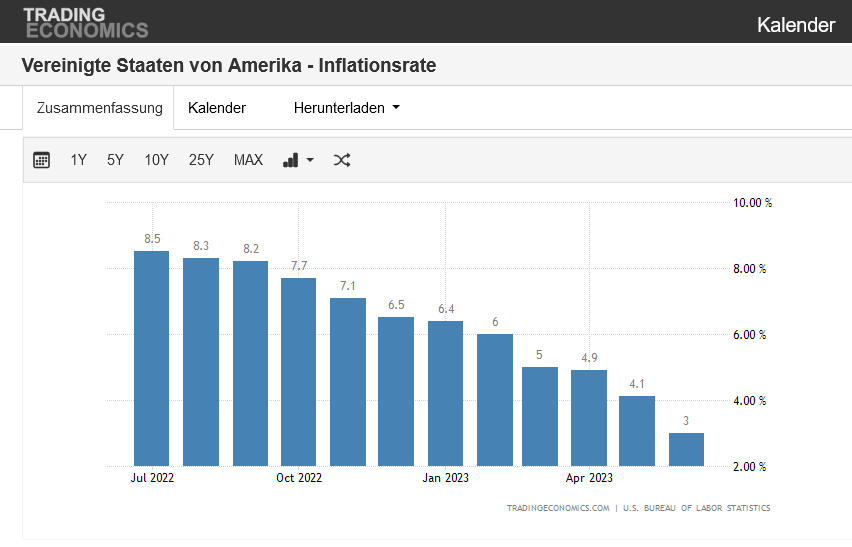This screenshot has height=547, width=852.
Task: Click the shuffle compare icon
Action: 342,160
